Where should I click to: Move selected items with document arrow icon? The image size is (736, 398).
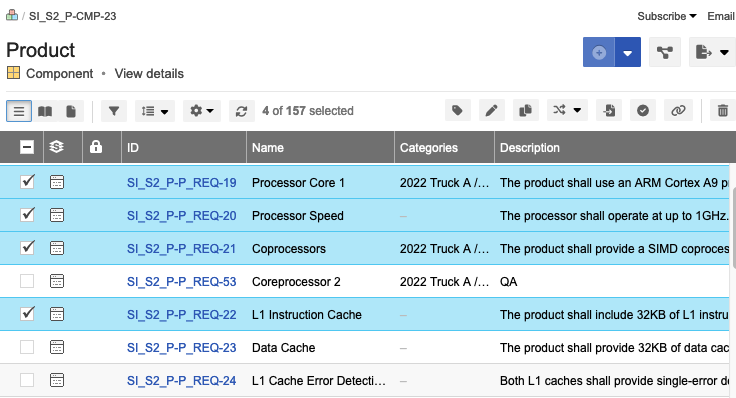coord(609,111)
